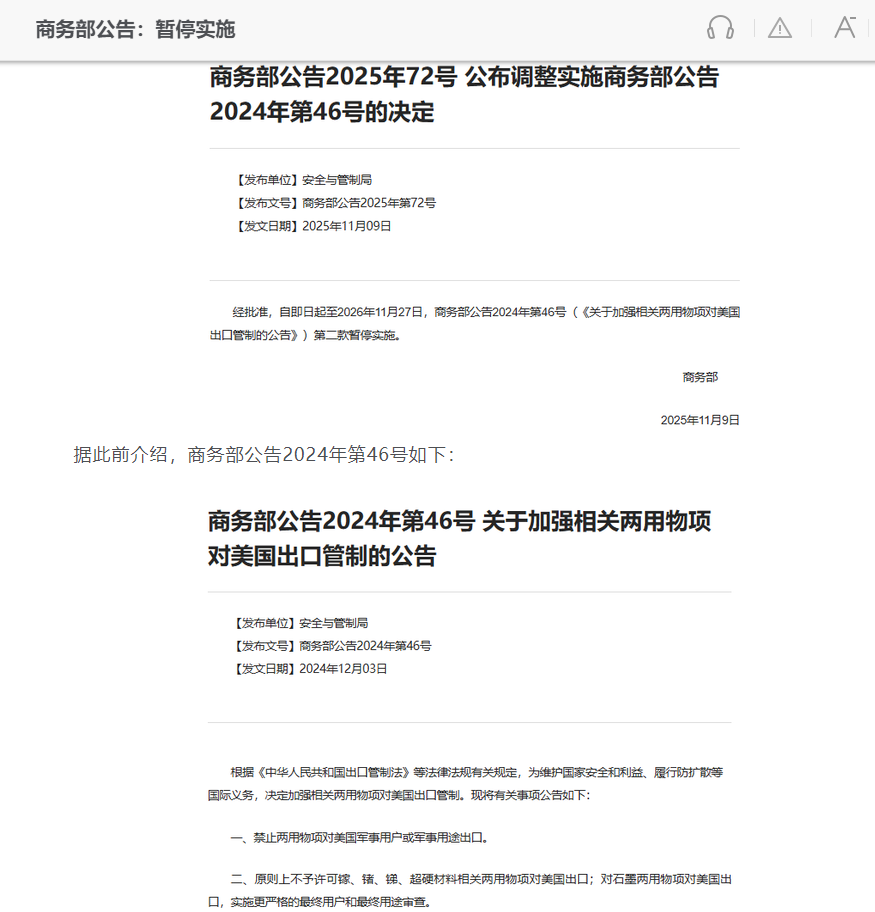Click the title line 2024年第46号的决定
The image size is (875, 912).
click(x=322, y=112)
